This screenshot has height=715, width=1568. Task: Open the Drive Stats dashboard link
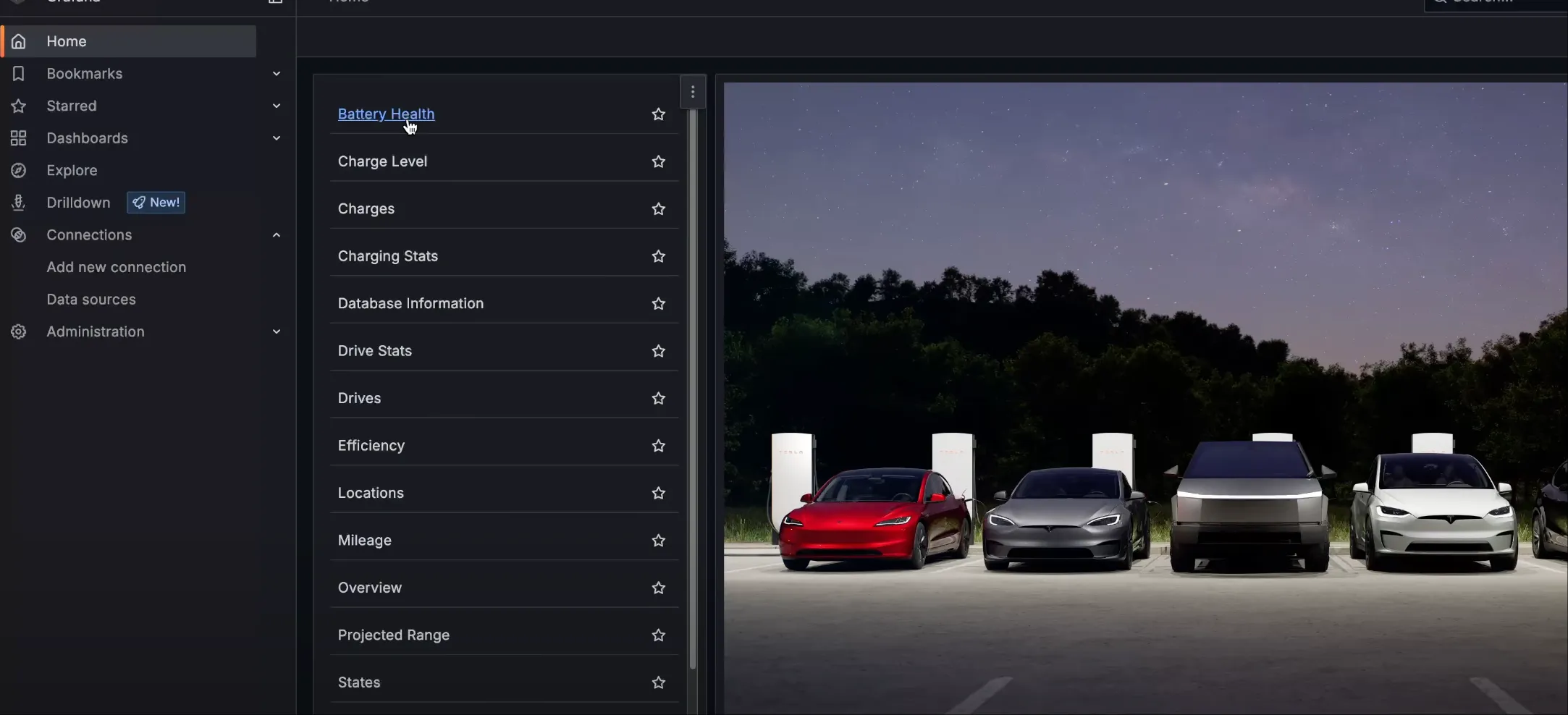click(x=375, y=351)
